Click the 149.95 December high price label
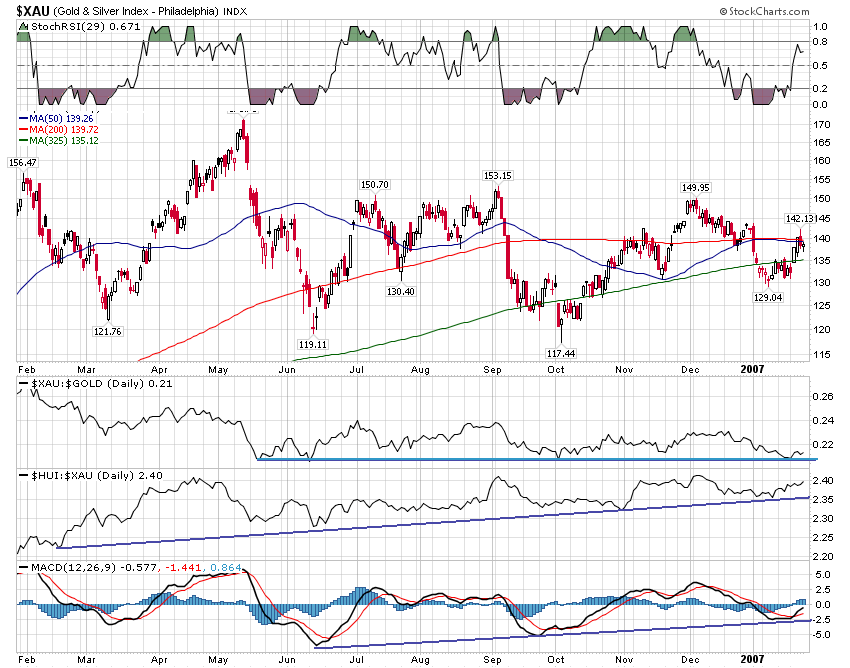Viewport: 850px width, 668px height. (695, 187)
